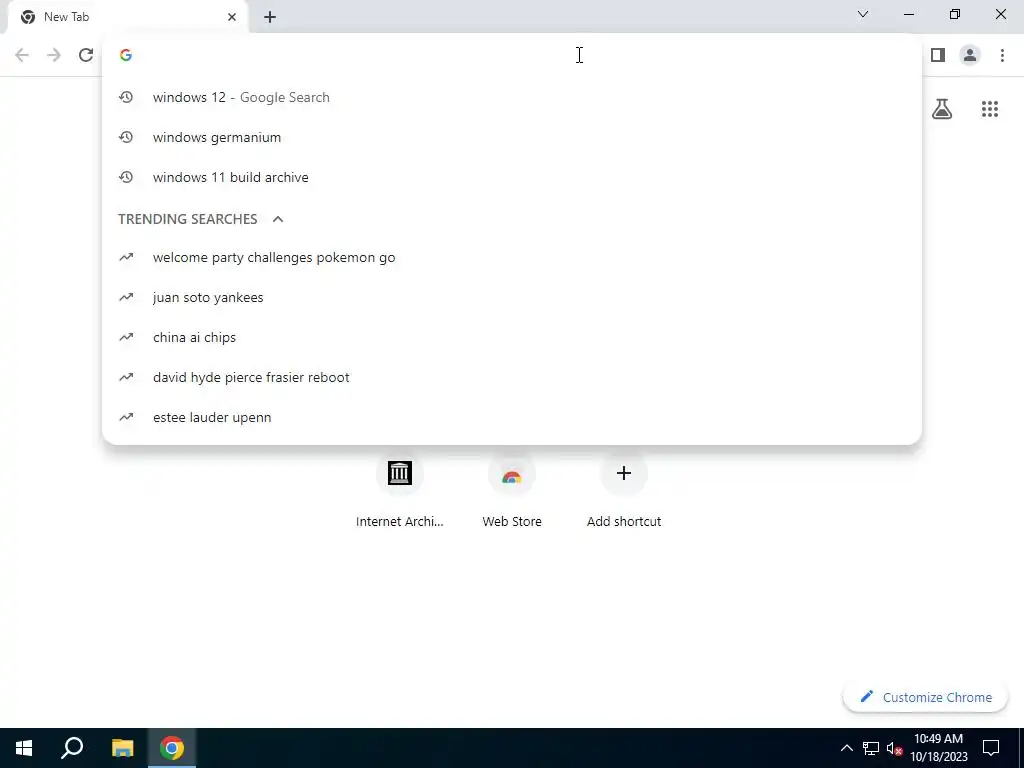Open the Google apps grid
The width and height of the screenshot is (1024, 768).
[990, 108]
